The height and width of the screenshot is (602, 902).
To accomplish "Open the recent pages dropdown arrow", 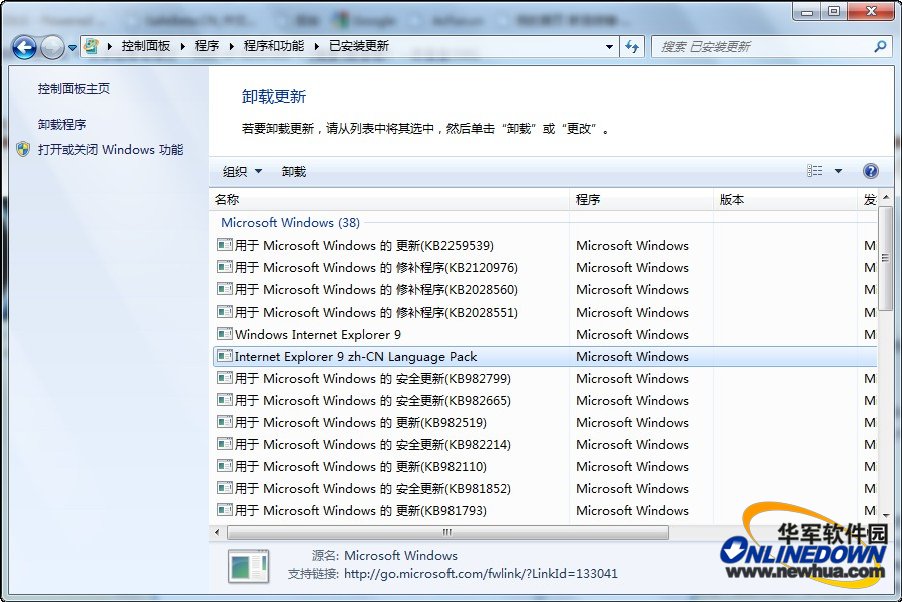I will tap(72, 48).
